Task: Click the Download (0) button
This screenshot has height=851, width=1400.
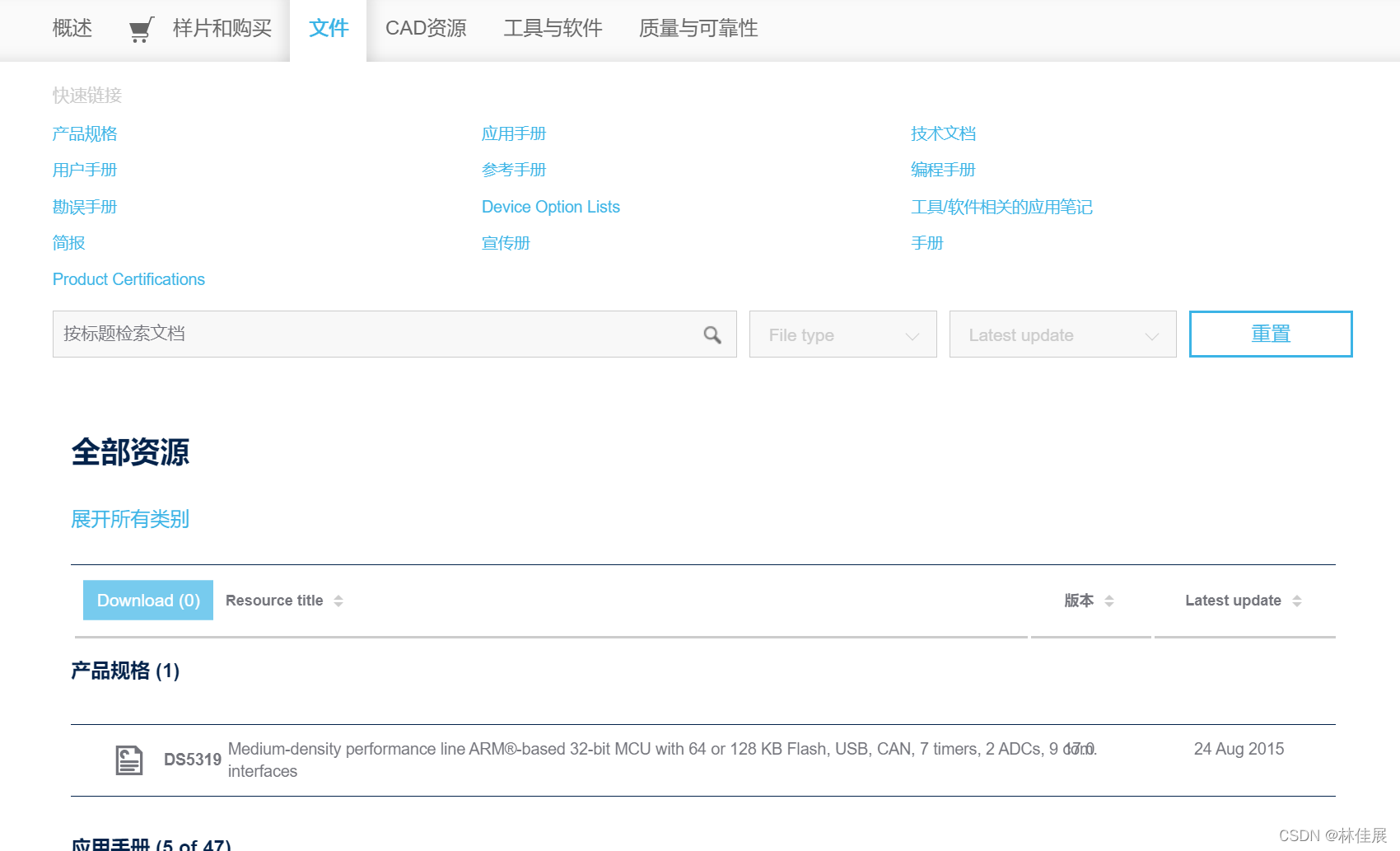Action: pos(148,600)
